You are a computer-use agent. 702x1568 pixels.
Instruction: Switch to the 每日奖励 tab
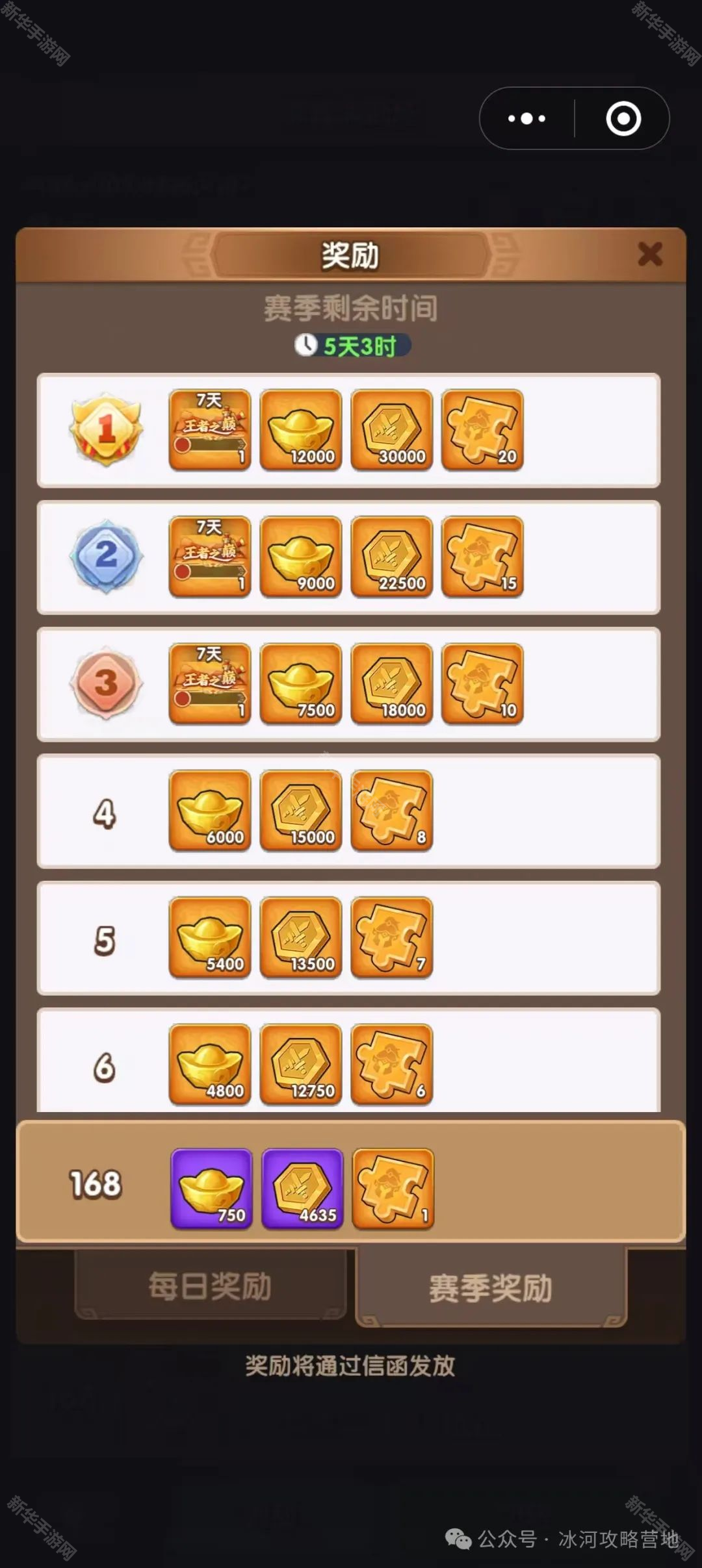(x=210, y=1285)
